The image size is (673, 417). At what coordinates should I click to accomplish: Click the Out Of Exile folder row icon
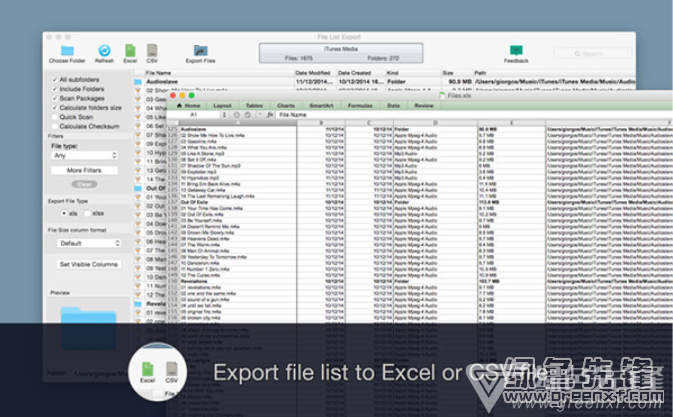pos(138,188)
